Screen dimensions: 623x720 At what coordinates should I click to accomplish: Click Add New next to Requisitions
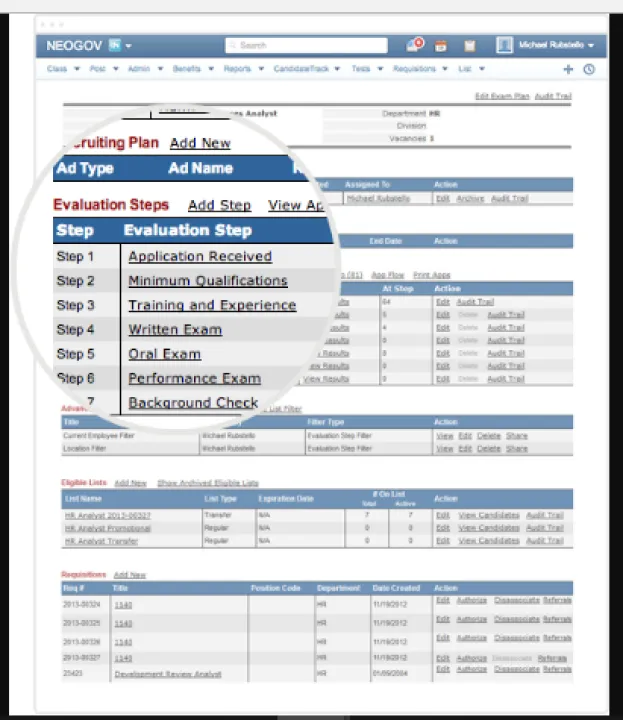[129, 575]
